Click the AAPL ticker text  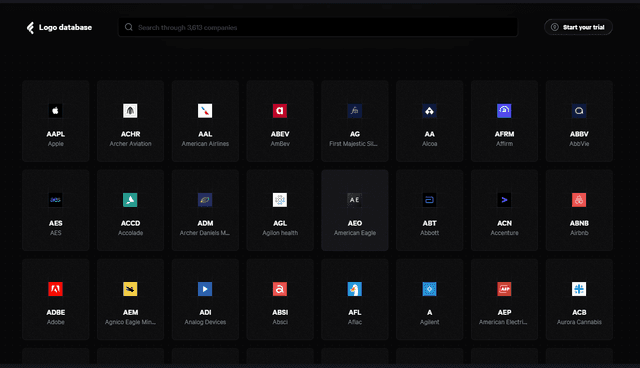click(56, 134)
